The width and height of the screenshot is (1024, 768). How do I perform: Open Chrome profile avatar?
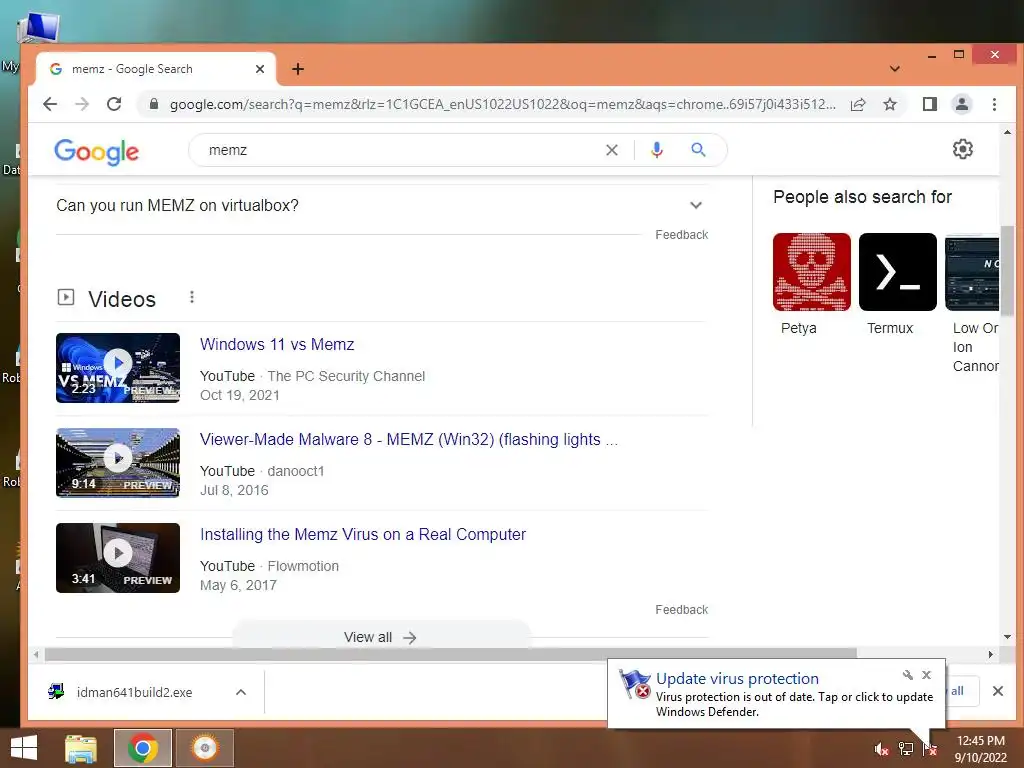click(961, 104)
